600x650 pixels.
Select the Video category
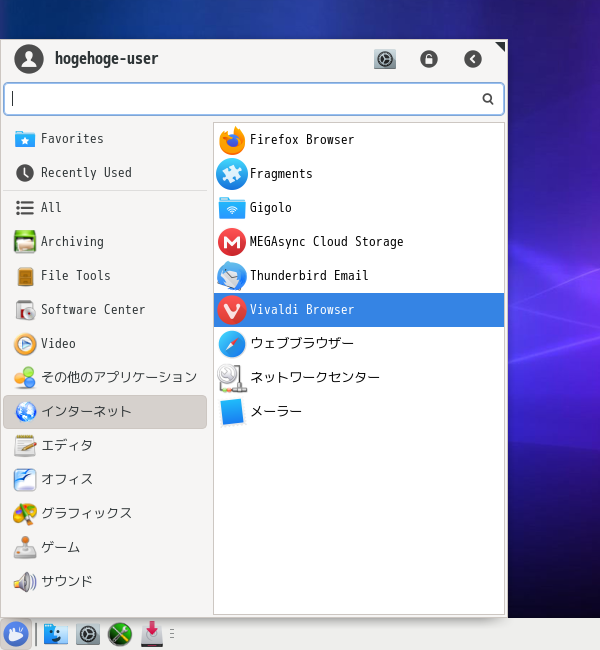(x=105, y=343)
